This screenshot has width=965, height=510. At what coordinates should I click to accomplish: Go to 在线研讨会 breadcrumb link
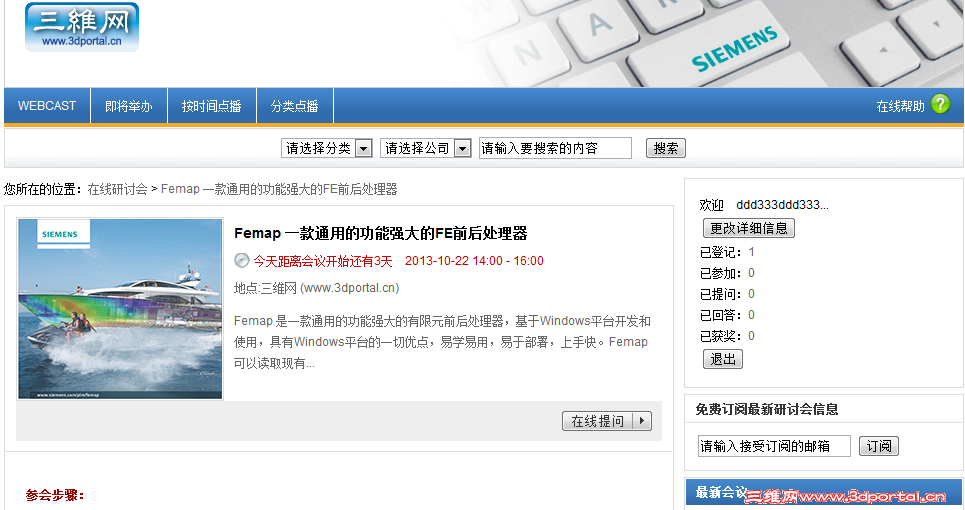click(x=117, y=189)
